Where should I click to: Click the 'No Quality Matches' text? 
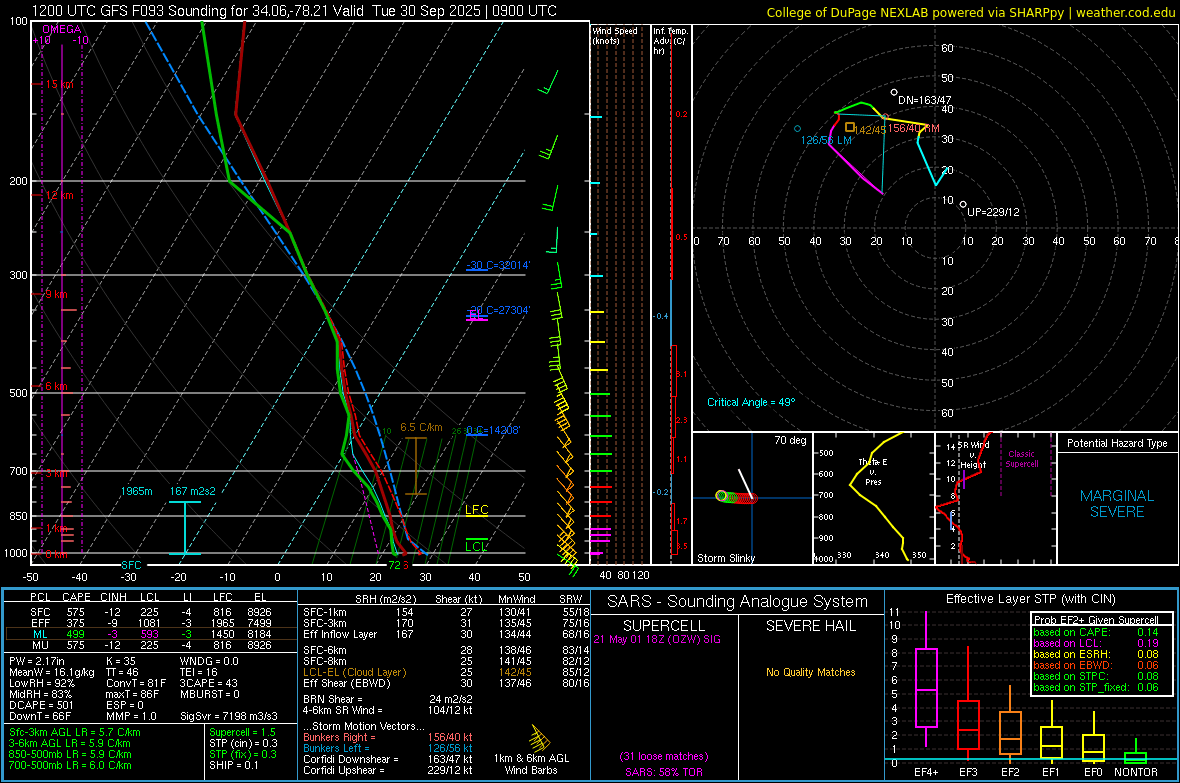click(810, 672)
